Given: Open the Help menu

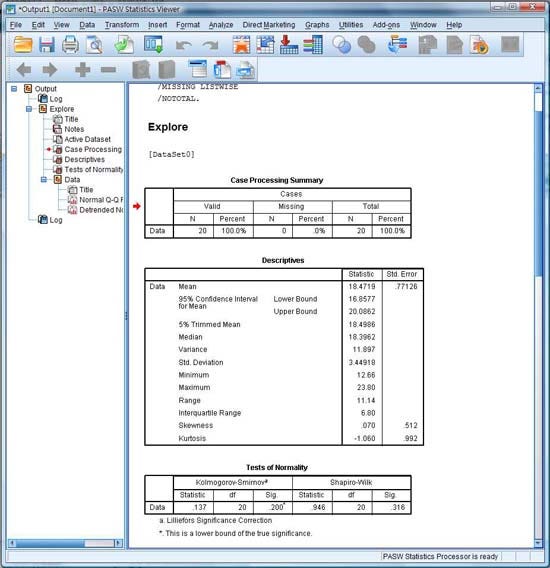Looking at the screenshot, I should [454, 25].
